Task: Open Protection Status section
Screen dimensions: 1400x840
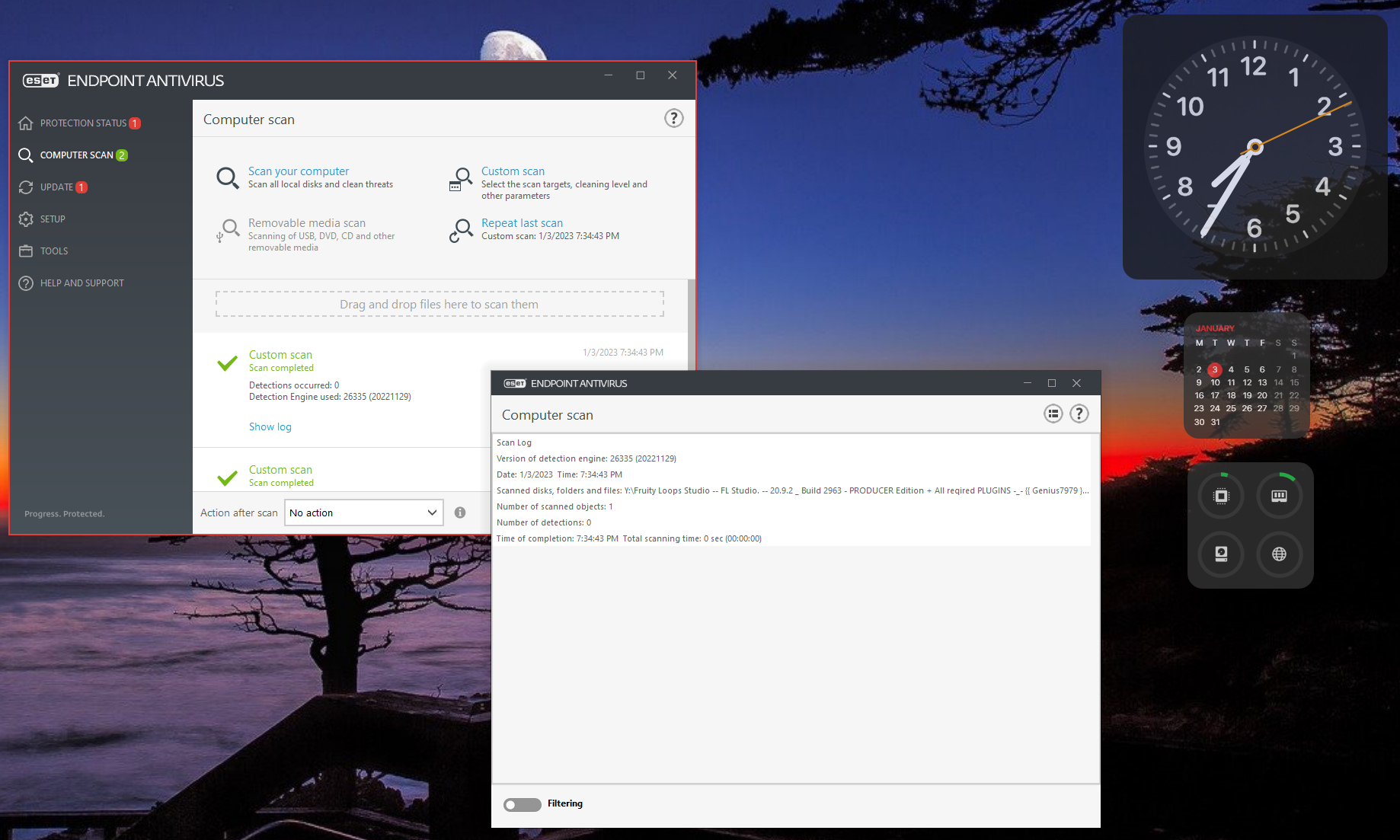Action: 84,123
